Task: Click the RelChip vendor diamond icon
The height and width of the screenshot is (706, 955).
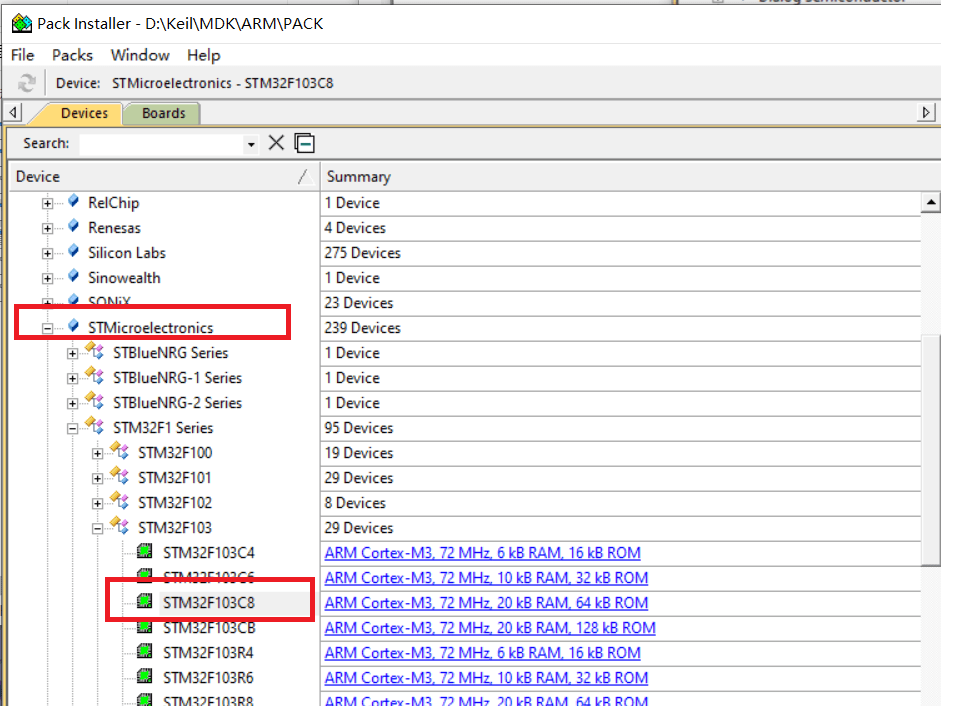Action: 74,201
